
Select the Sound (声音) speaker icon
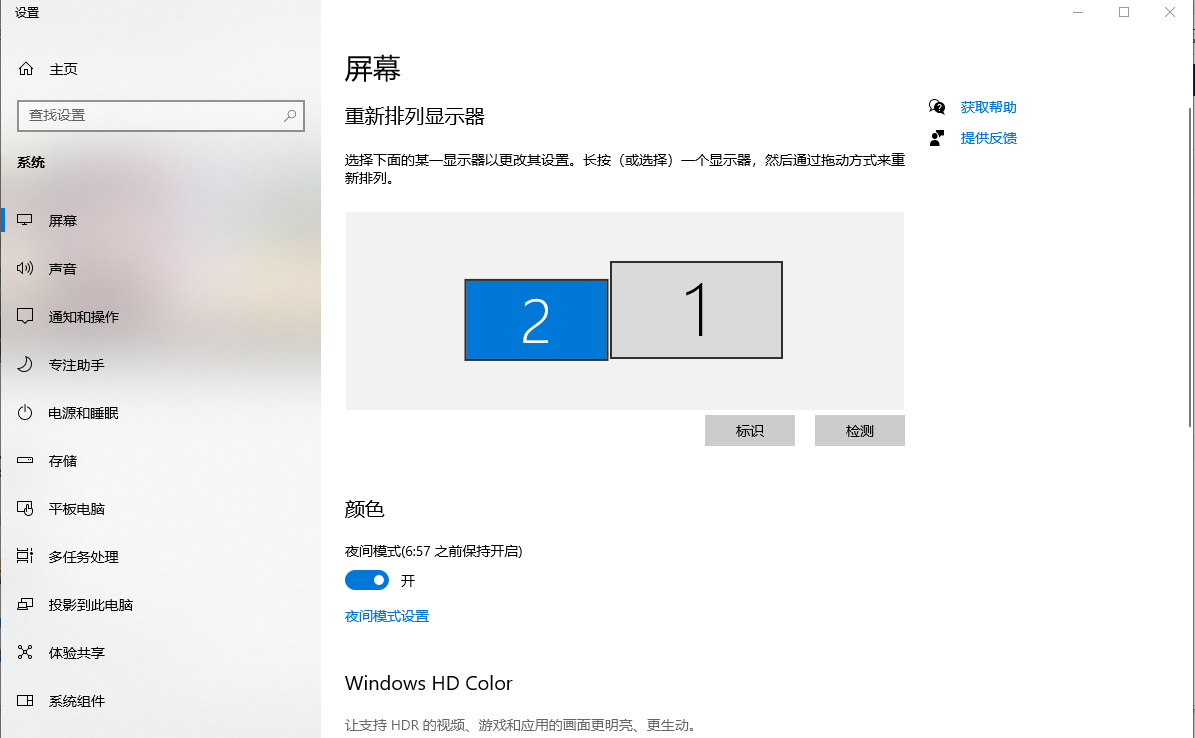(x=25, y=268)
